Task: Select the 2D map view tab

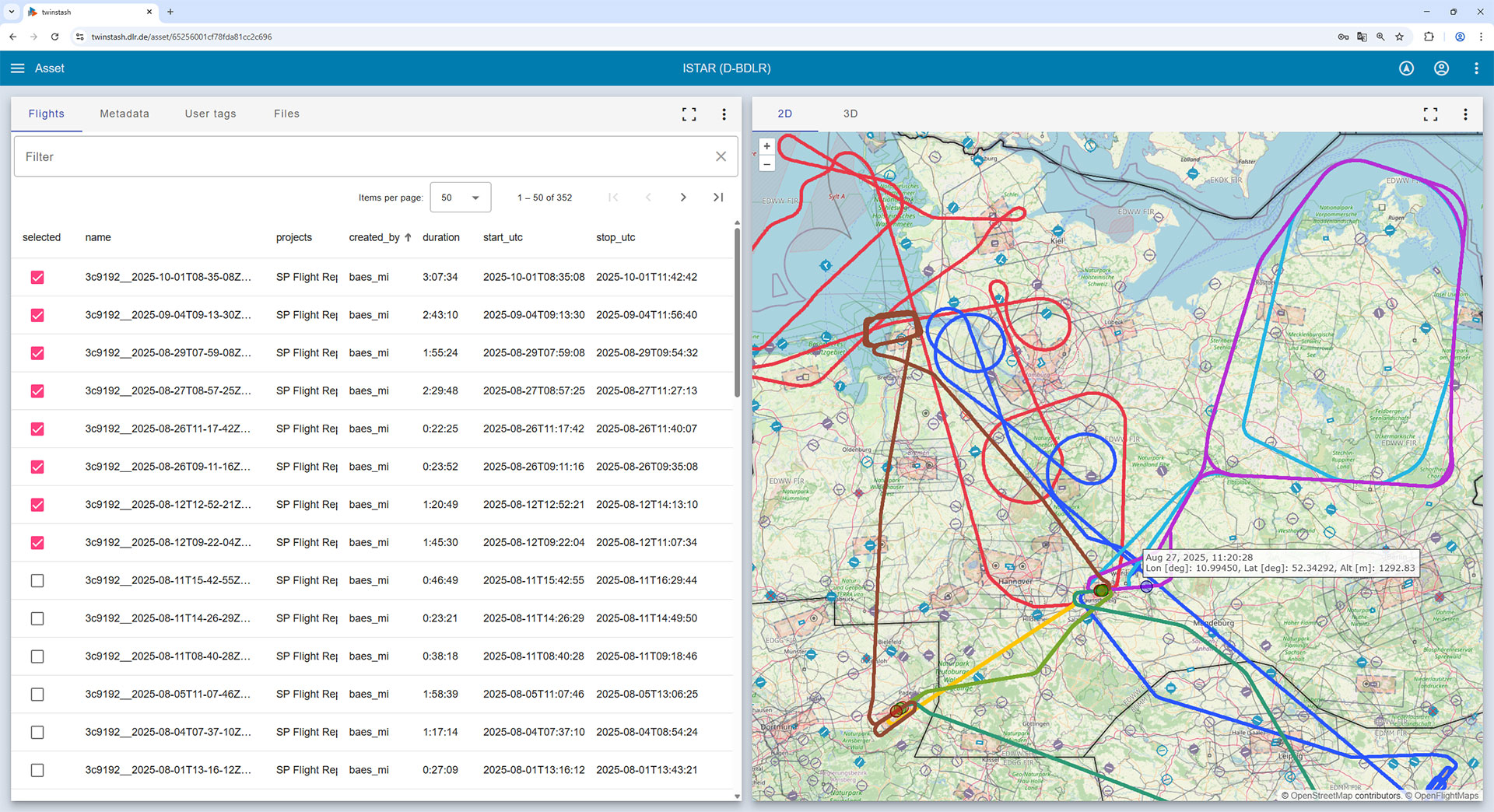Action: click(784, 114)
